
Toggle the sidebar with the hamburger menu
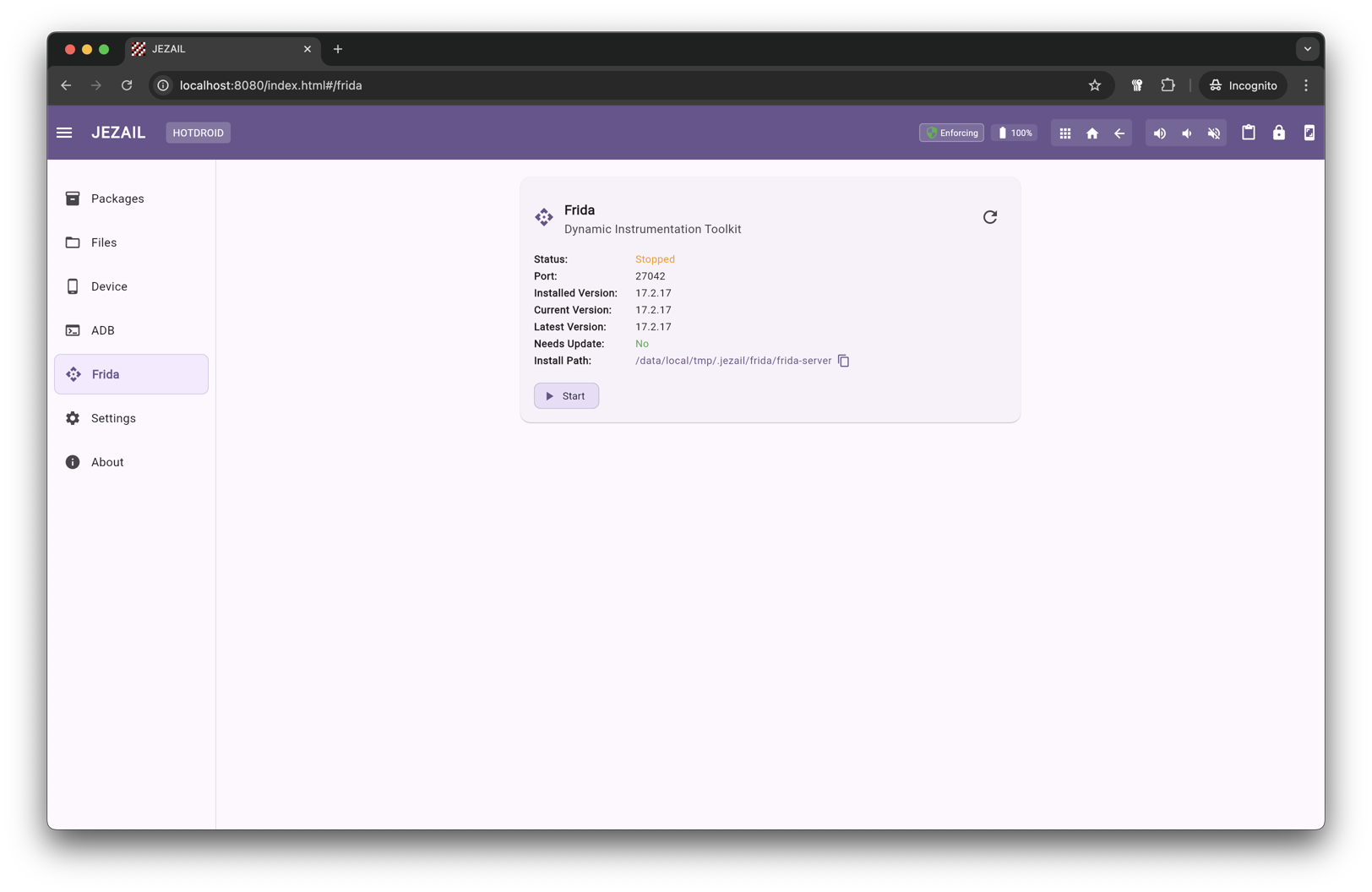(64, 133)
